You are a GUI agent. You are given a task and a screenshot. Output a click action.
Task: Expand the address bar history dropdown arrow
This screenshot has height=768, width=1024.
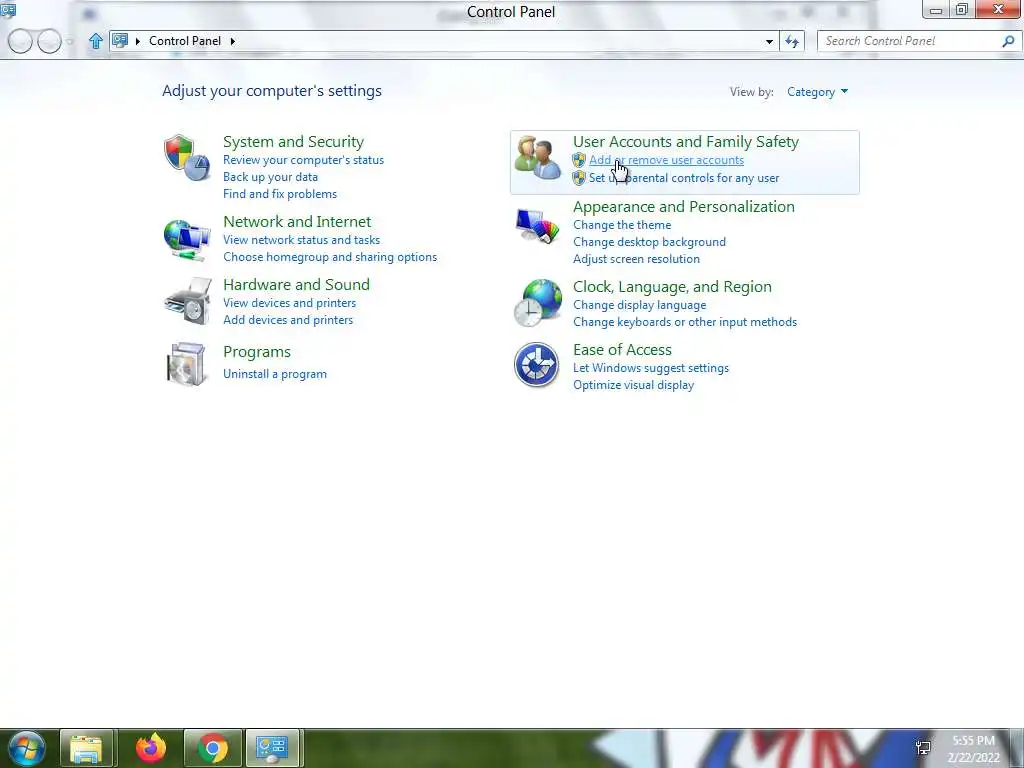pos(769,41)
